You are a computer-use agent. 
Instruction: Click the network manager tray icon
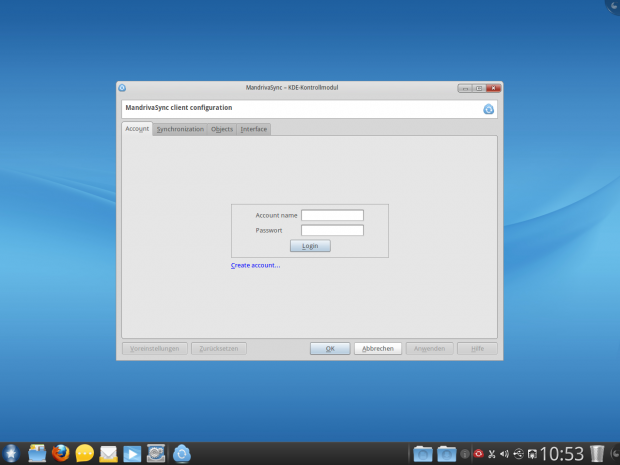532,454
